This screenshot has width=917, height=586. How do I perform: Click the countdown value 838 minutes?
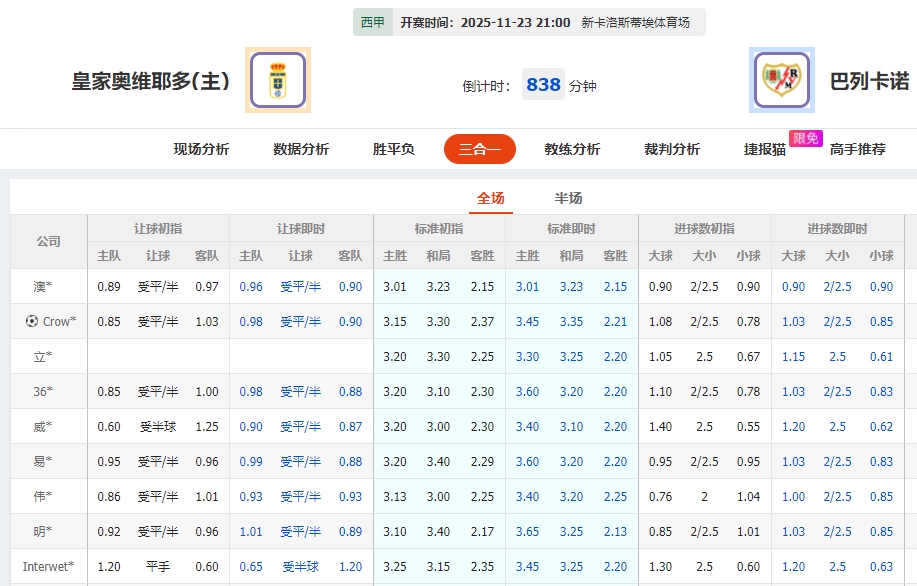pyautogui.click(x=543, y=85)
